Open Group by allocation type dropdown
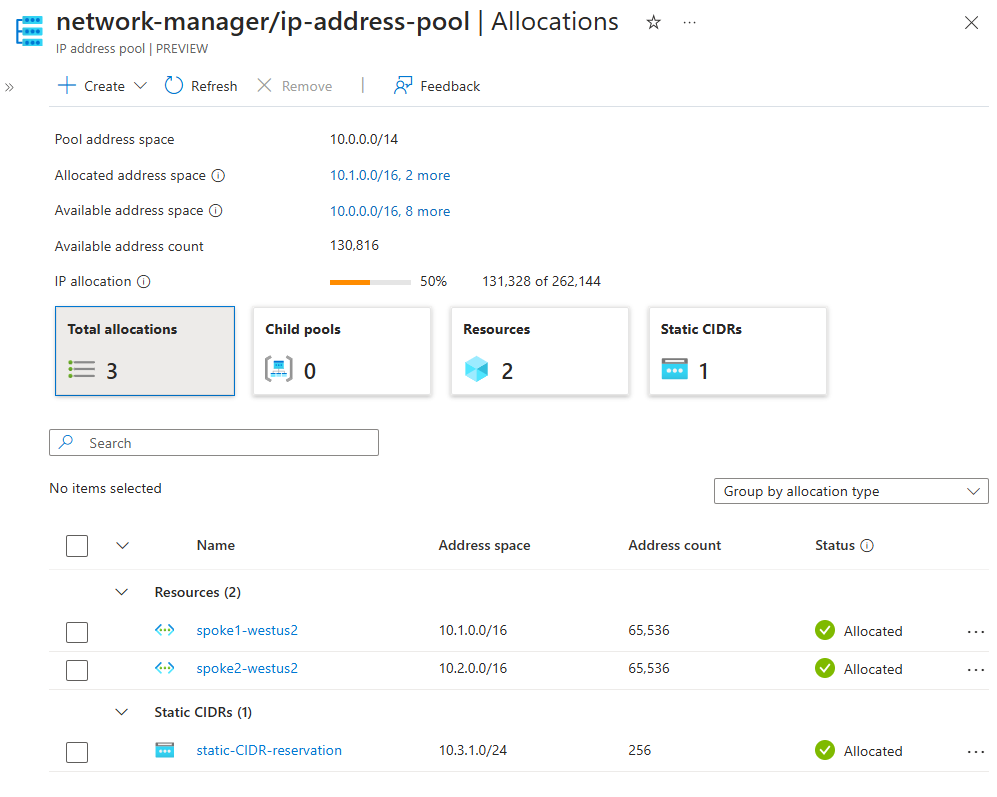This screenshot has height=797, width=997. (x=851, y=491)
